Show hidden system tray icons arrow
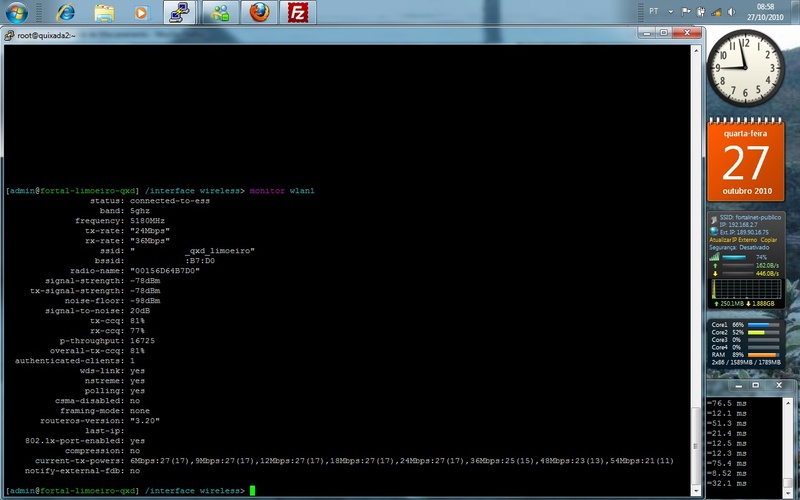This screenshot has width=800, height=500. (x=670, y=12)
